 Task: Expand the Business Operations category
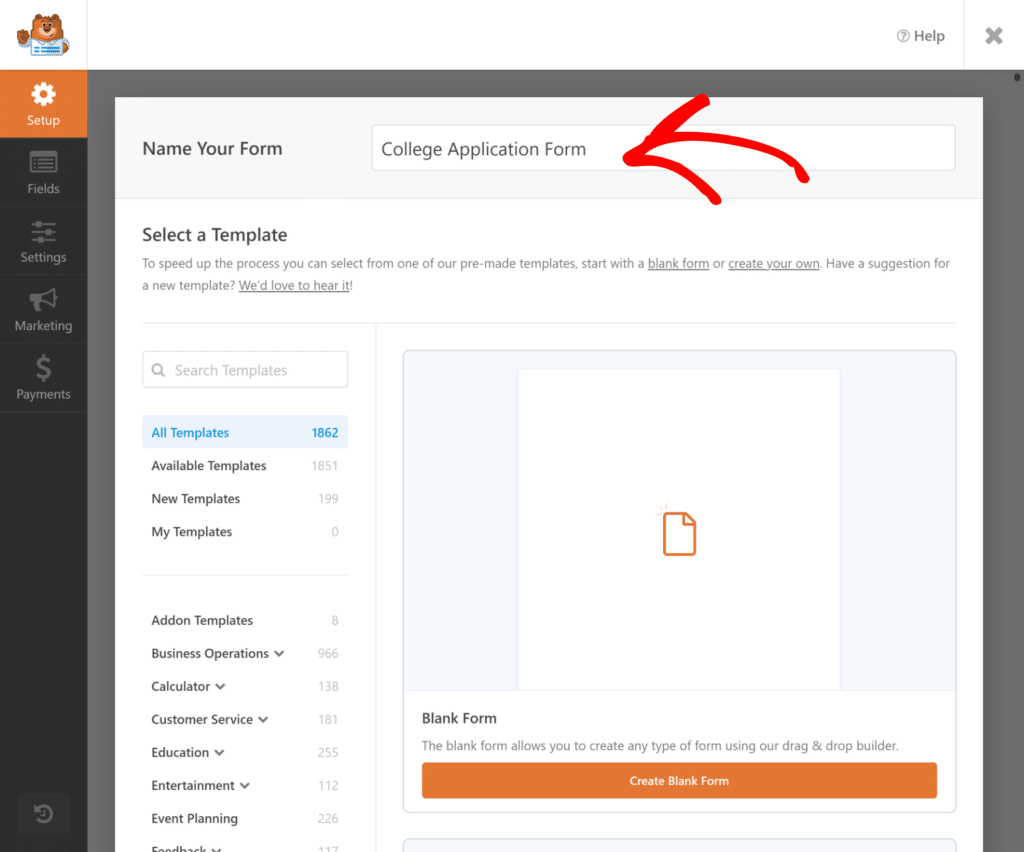[x=211, y=653]
